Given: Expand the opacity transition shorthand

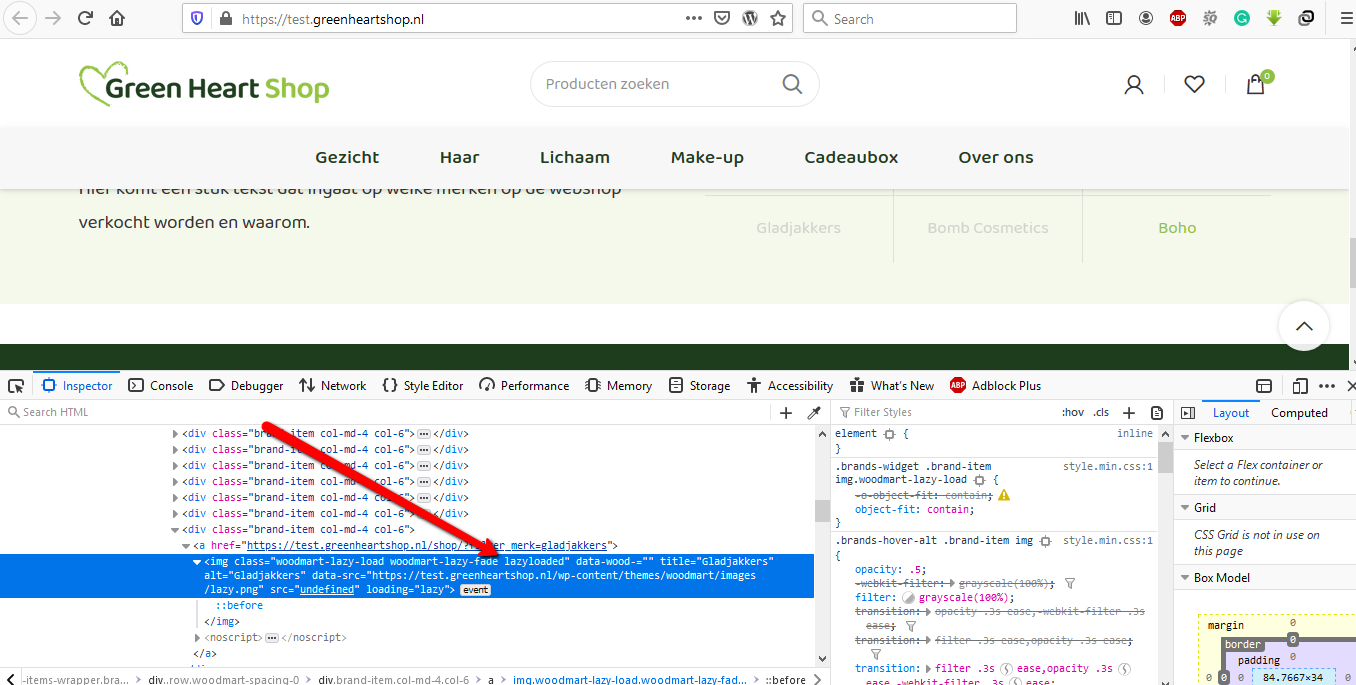Looking at the screenshot, I should (928, 611).
